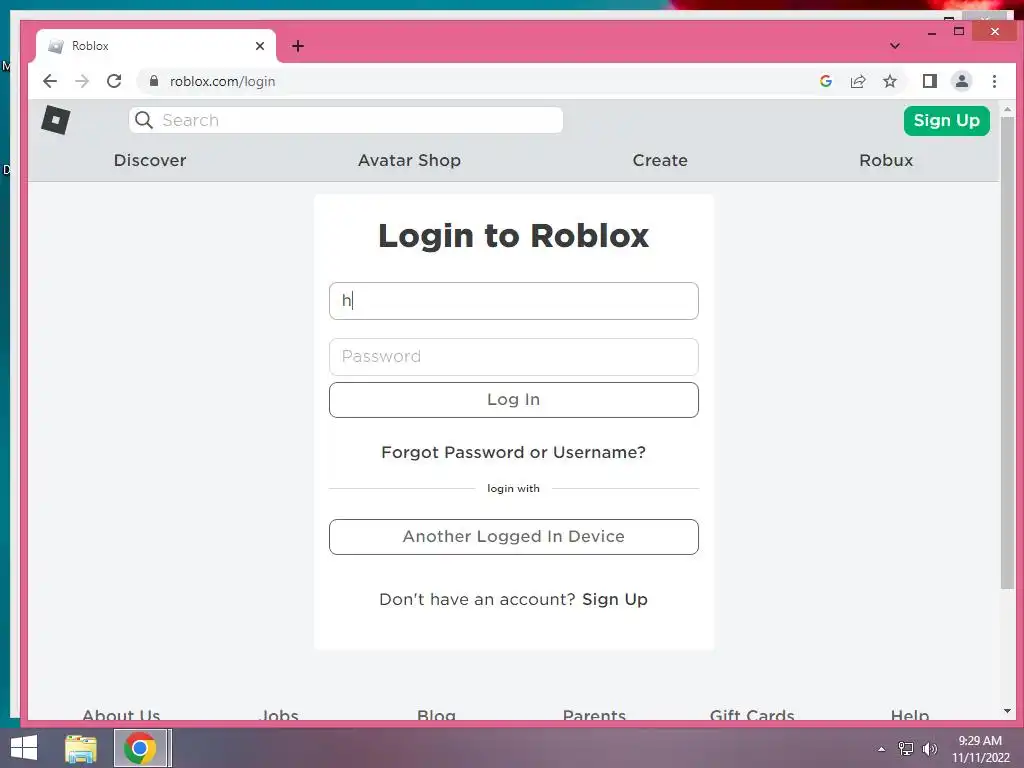The image size is (1024, 768).
Task: Click the green Sign Up button
Action: click(x=946, y=120)
